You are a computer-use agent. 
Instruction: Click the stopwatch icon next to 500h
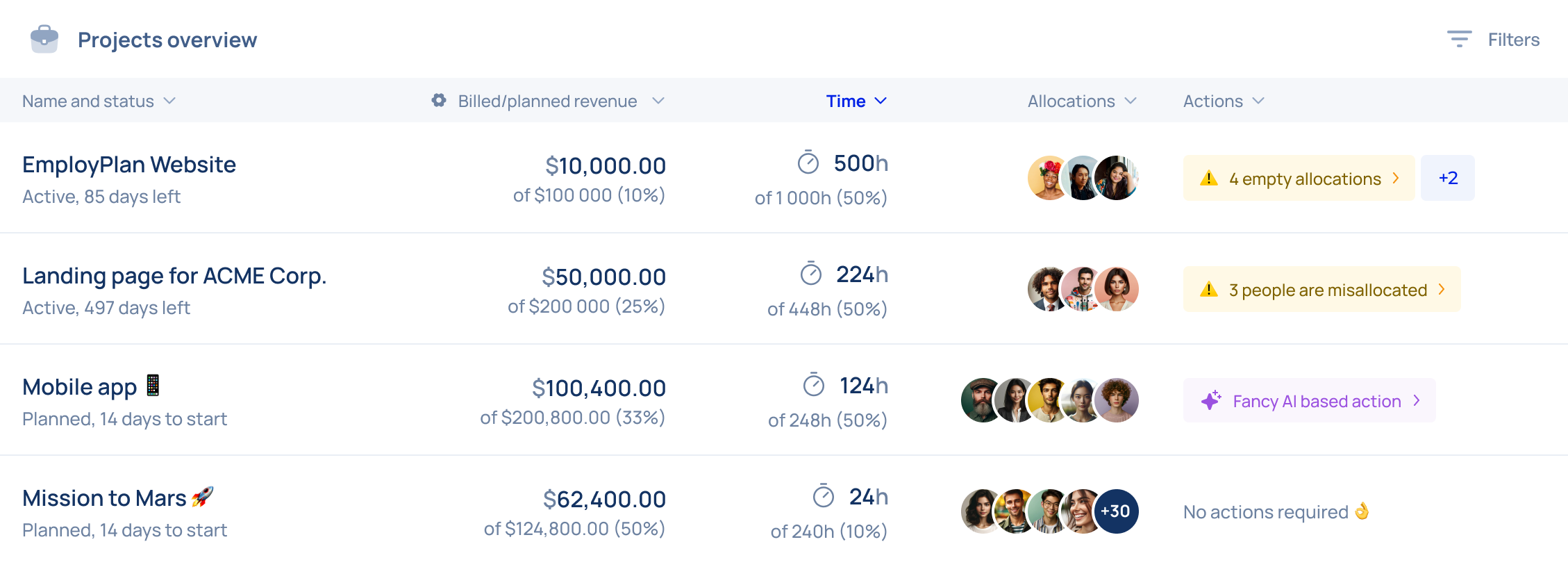[808, 164]
